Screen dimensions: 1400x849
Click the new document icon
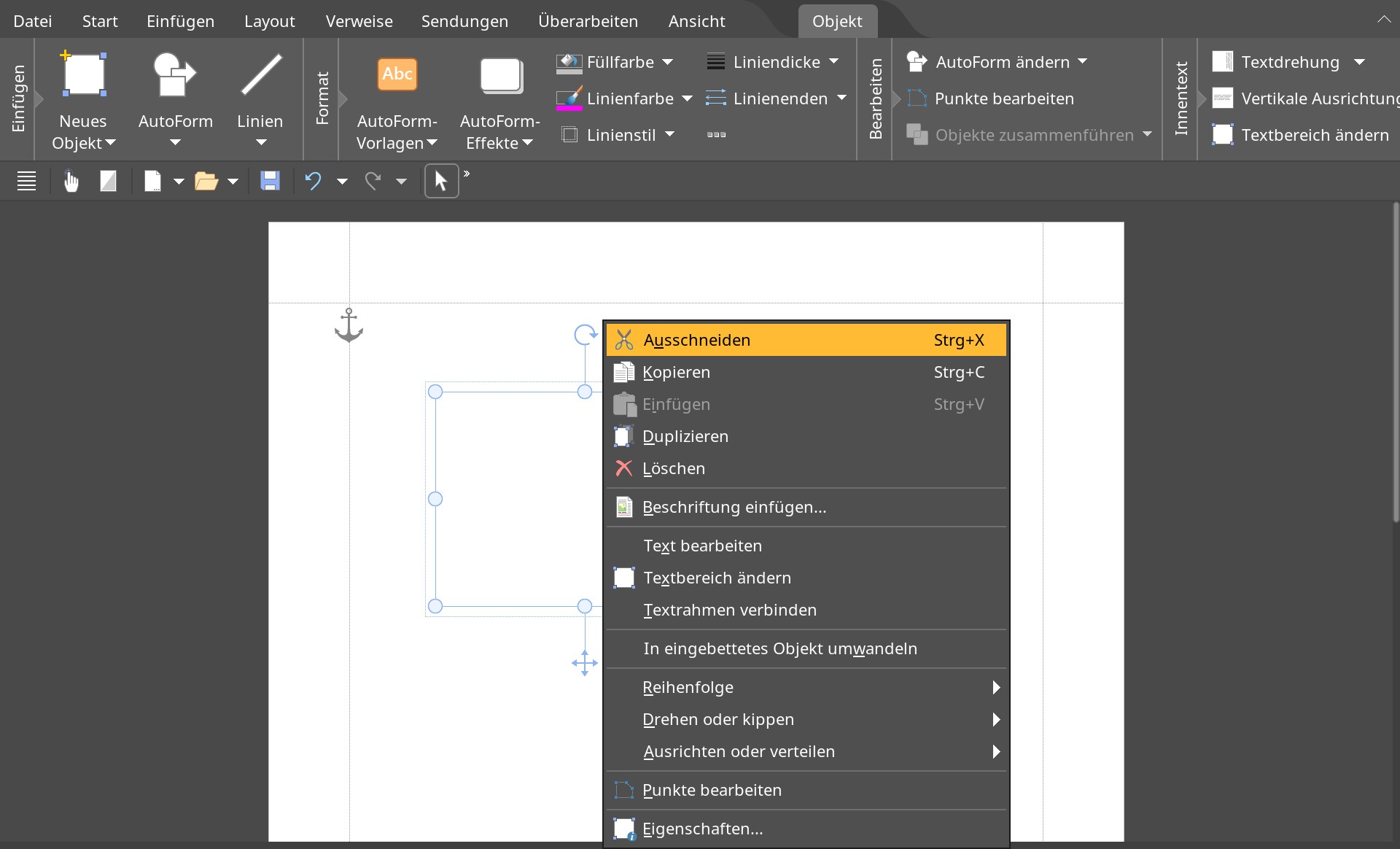tap(152, 181)
